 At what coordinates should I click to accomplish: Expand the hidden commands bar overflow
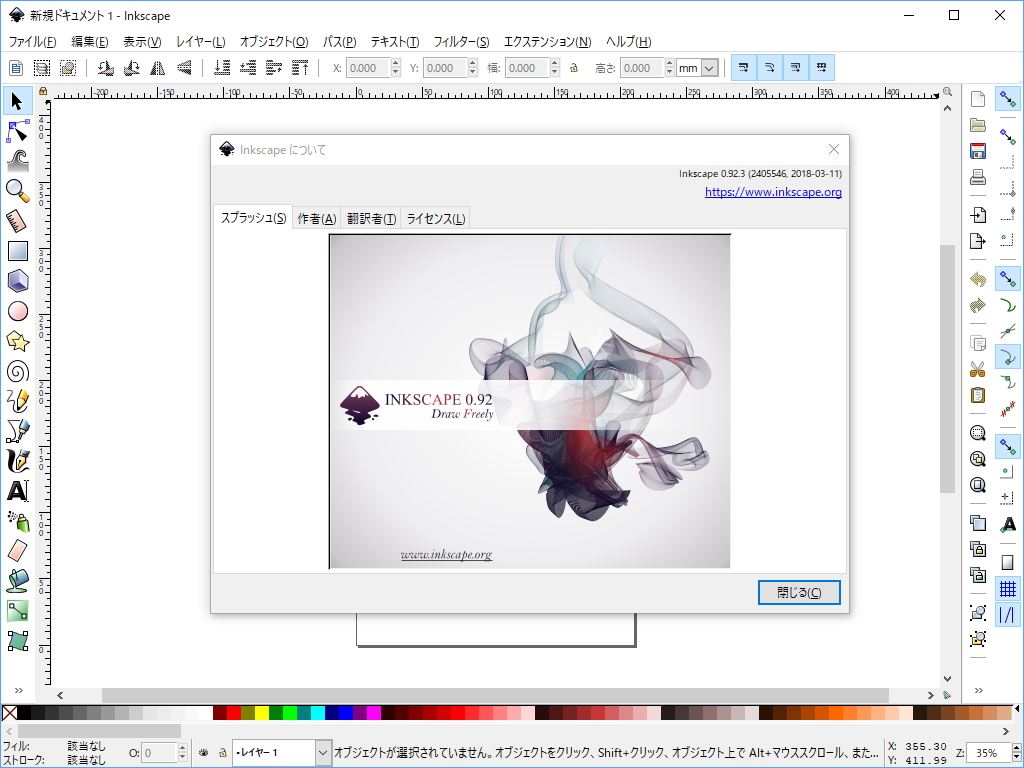978,688
